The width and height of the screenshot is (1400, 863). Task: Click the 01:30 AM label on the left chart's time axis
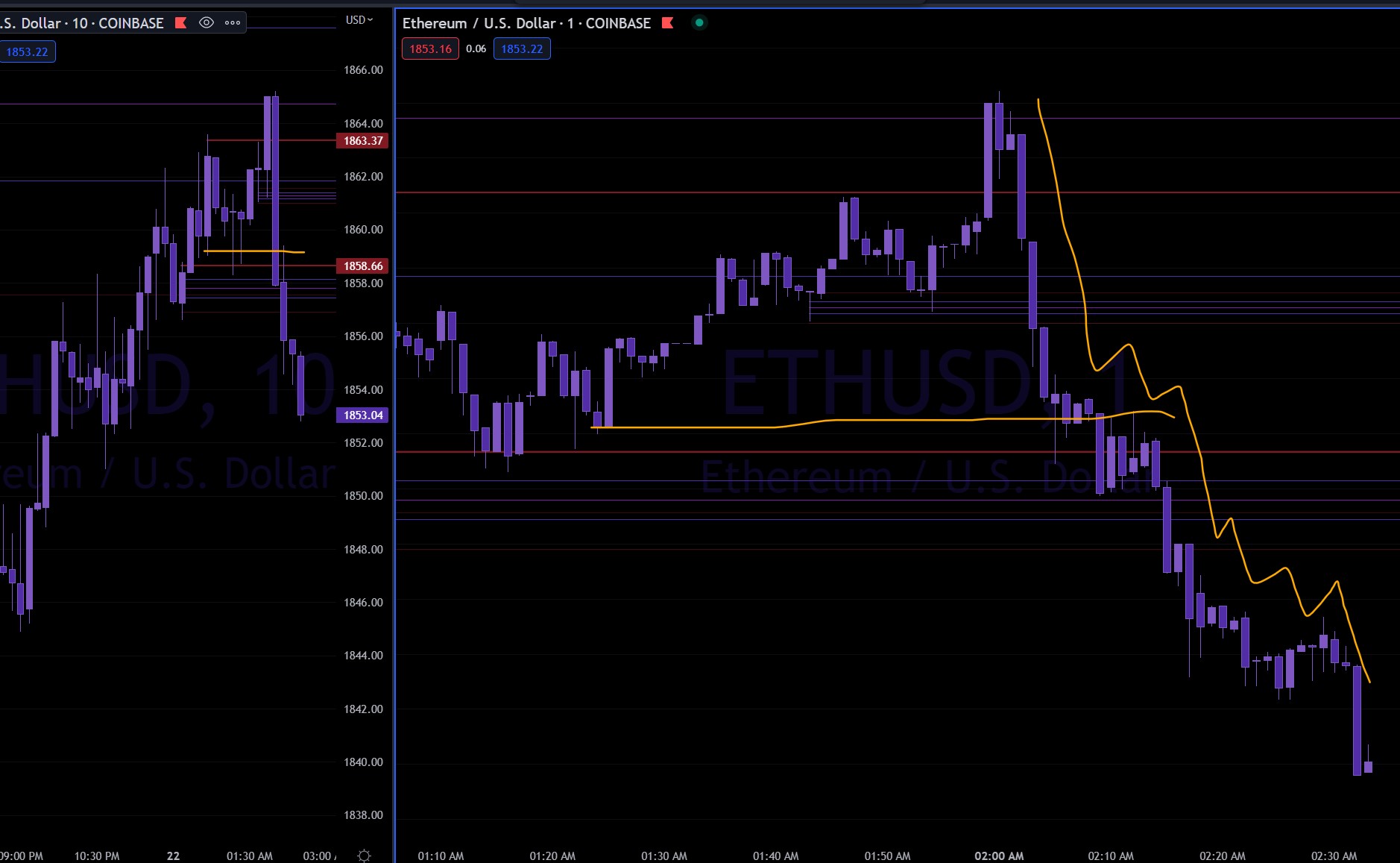coord(250,856)
